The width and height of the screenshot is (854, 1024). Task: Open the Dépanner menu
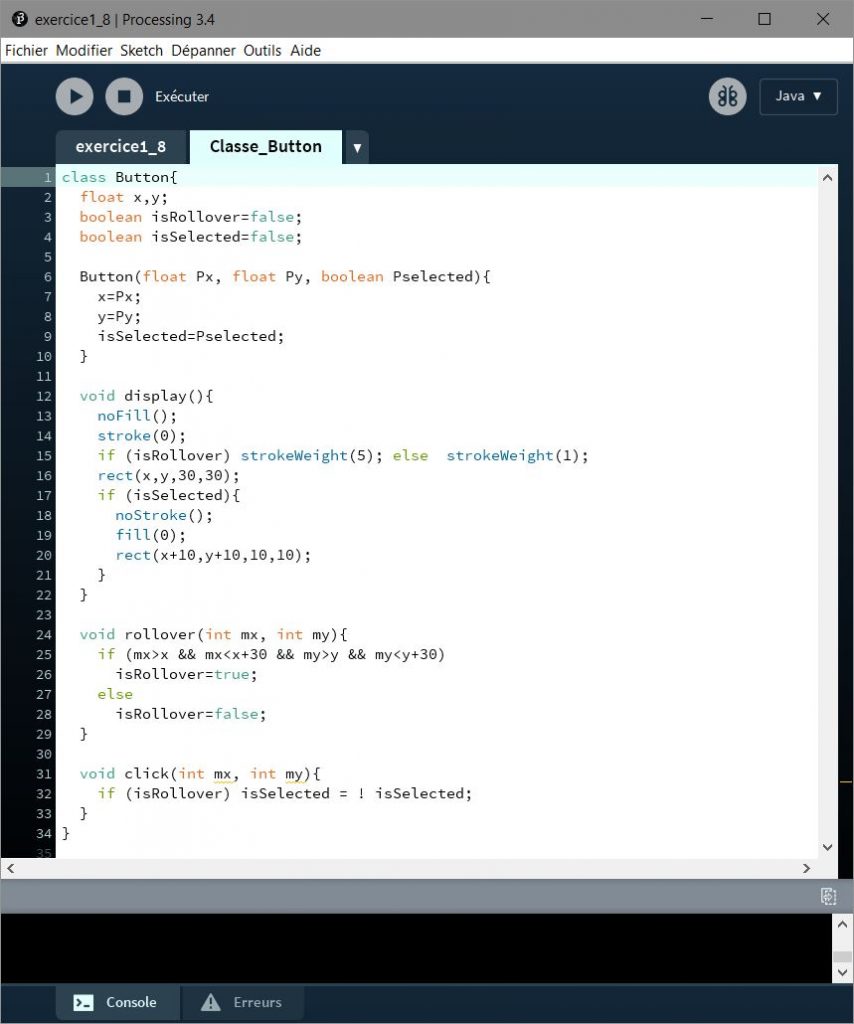203,51
